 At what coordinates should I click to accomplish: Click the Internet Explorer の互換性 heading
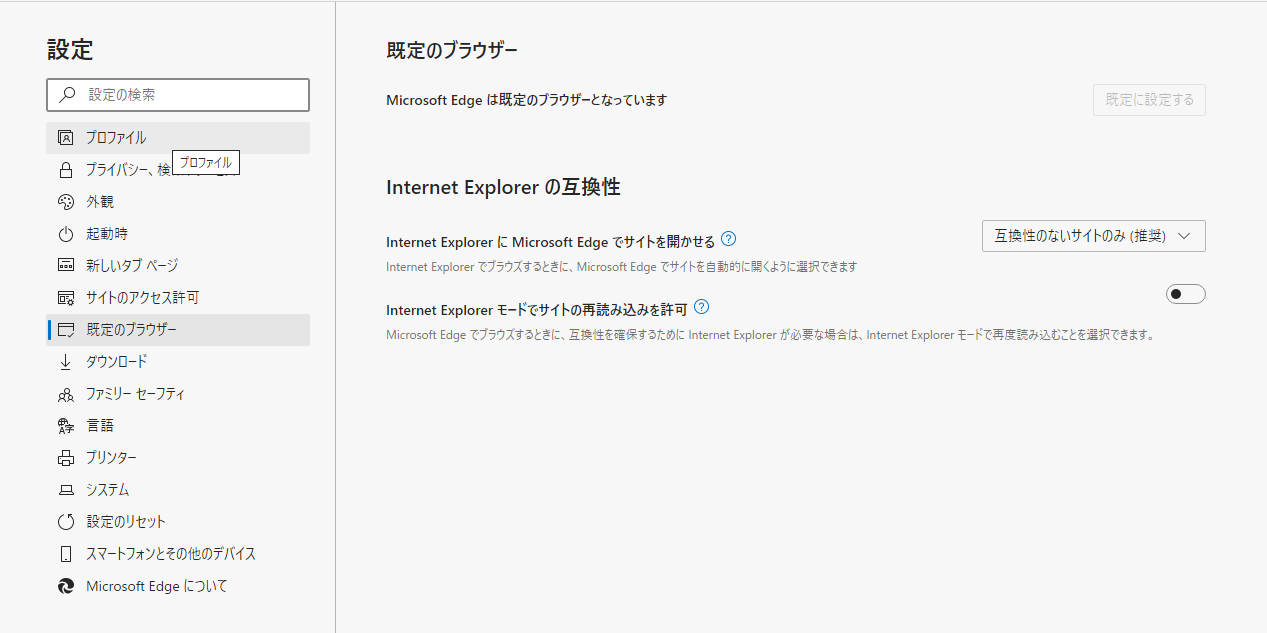click(x=504, y=188)
